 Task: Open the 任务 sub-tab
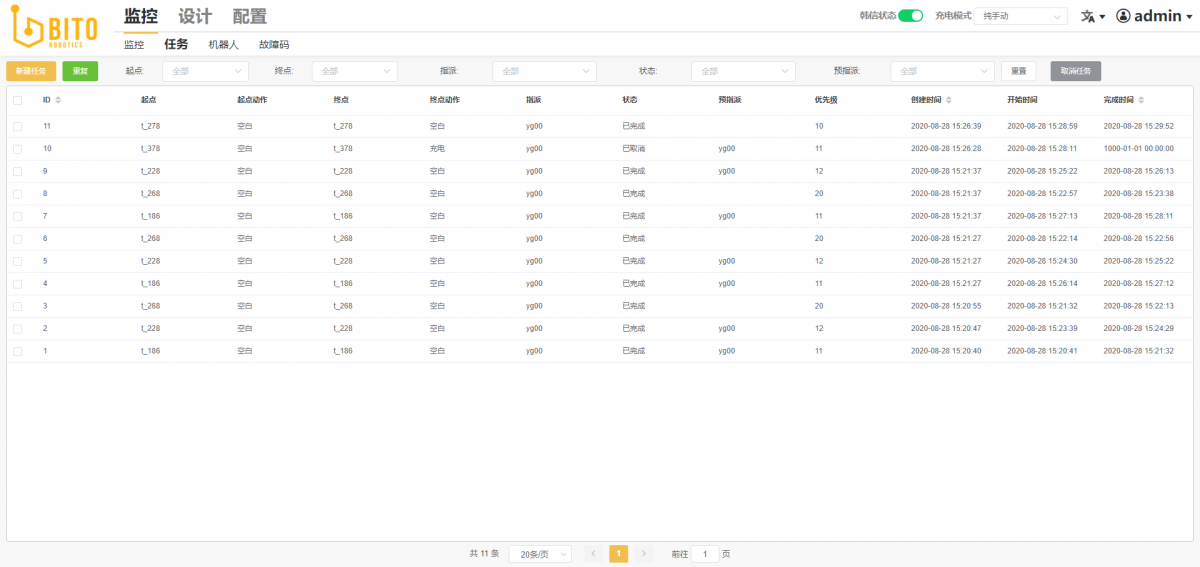click(176, 44)
